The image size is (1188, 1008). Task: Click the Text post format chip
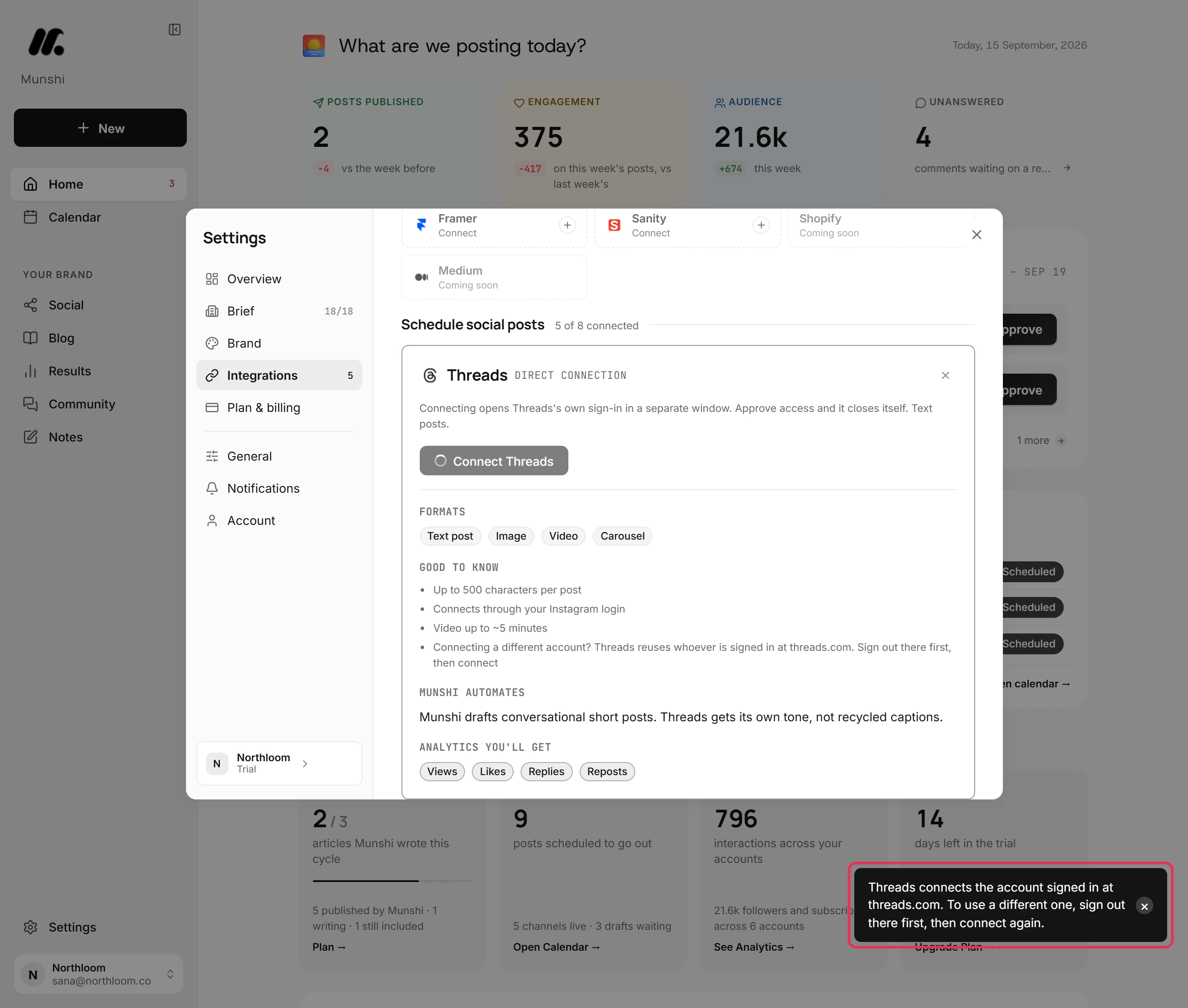450,536
